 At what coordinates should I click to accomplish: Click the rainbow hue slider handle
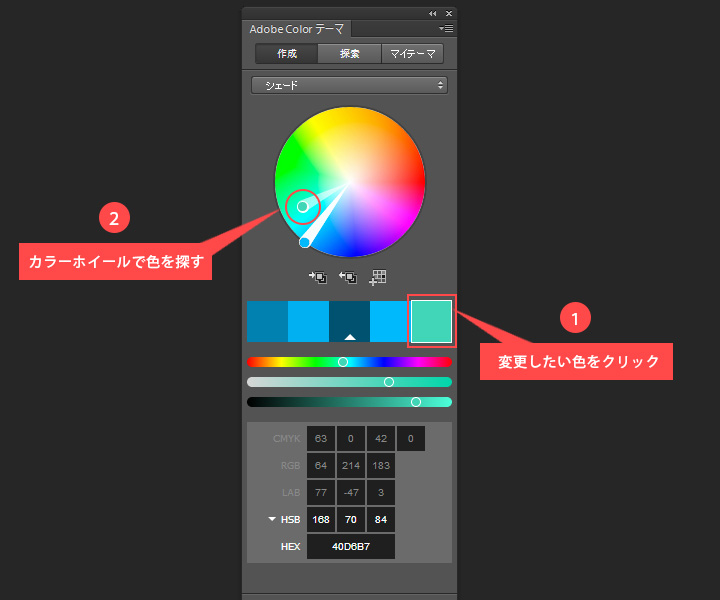[343, 362]
